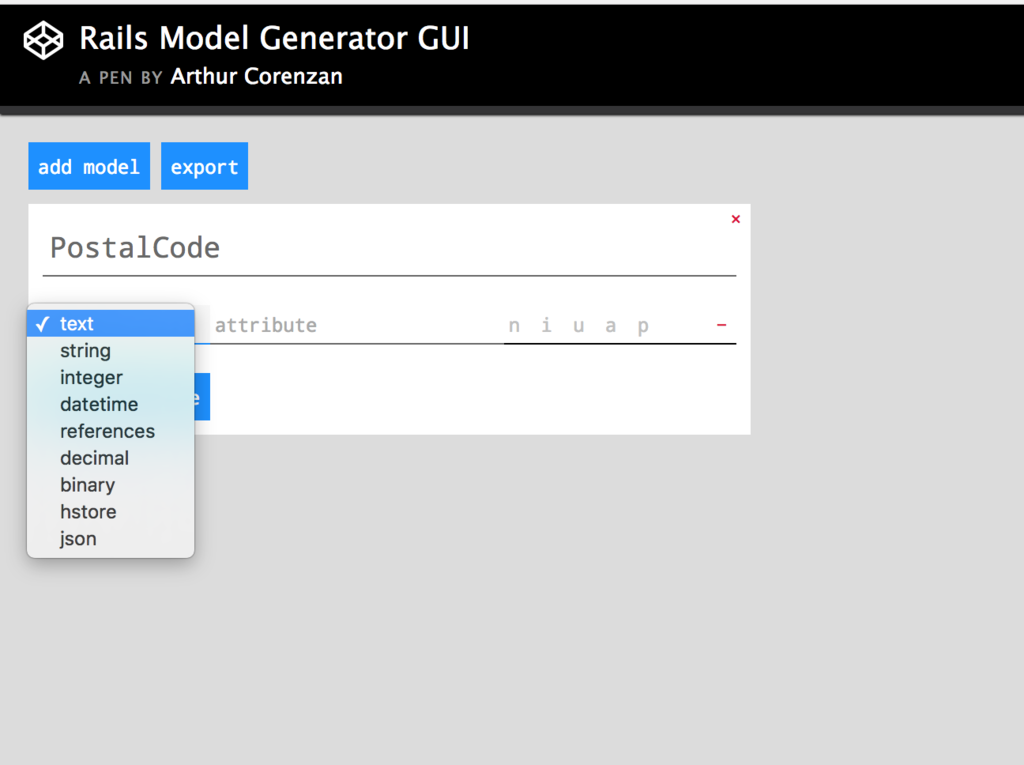The height and width of the screenshot is (765, 1024).
Task: Toggle the p option flag
Action: click(x=643, y=325)
